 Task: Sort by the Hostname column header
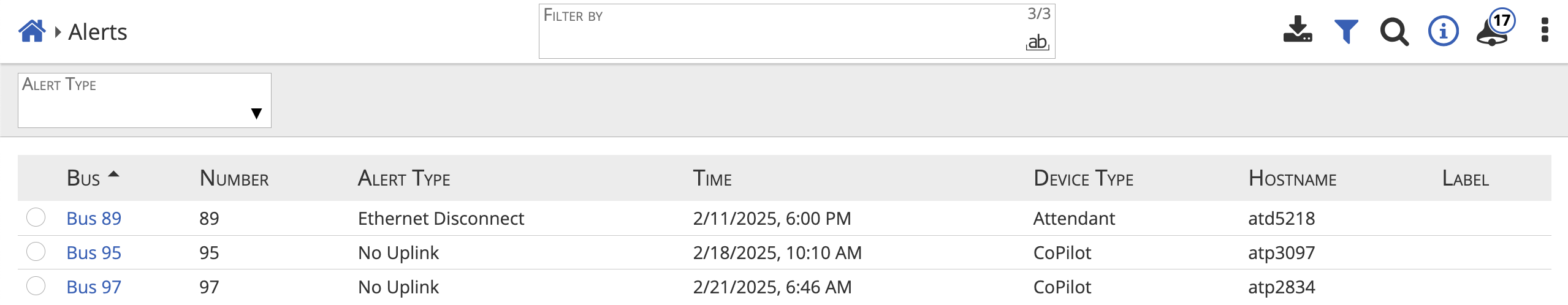click(x=1292, y=179)
